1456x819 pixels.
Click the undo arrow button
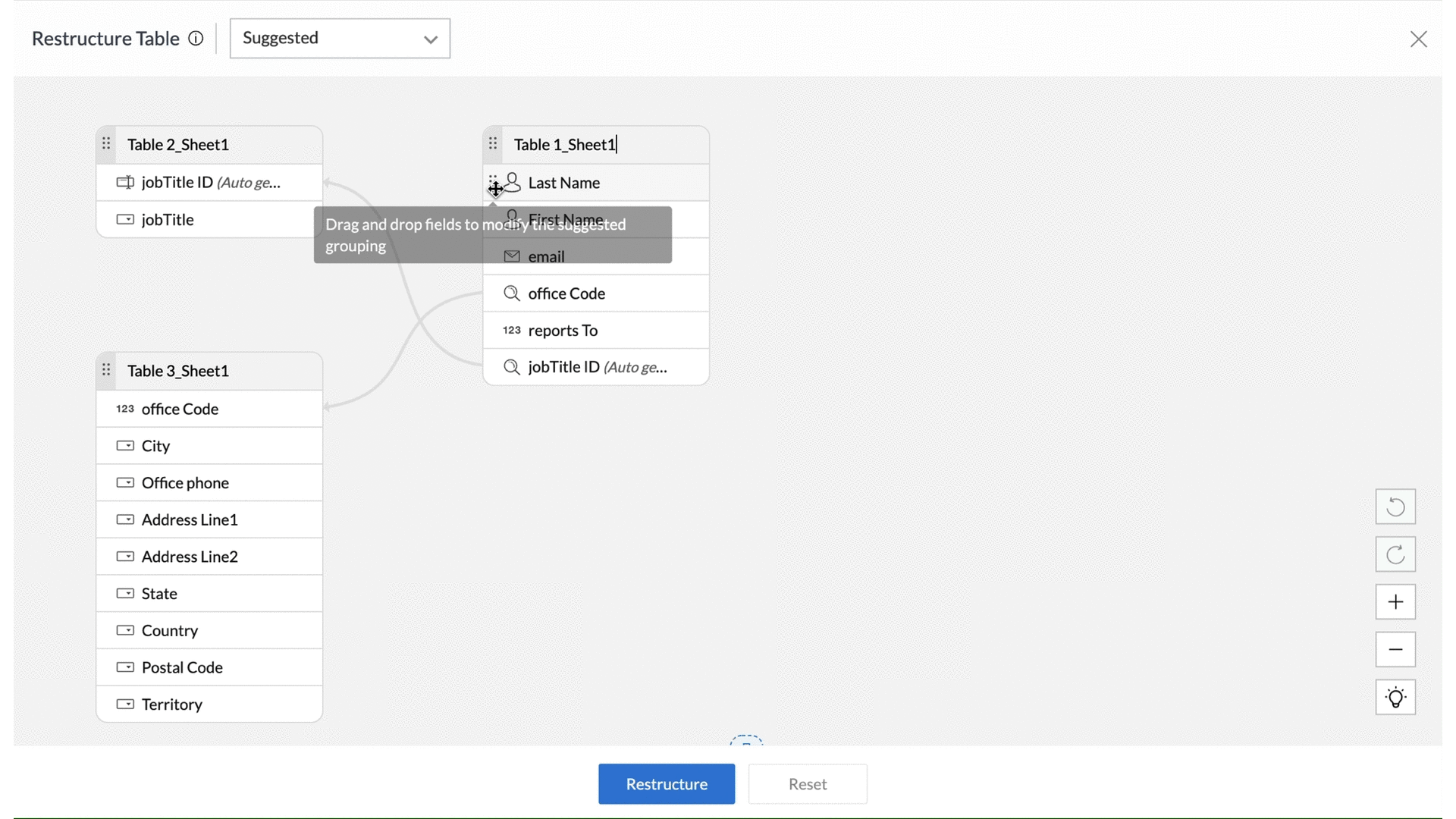point(1395,507)
